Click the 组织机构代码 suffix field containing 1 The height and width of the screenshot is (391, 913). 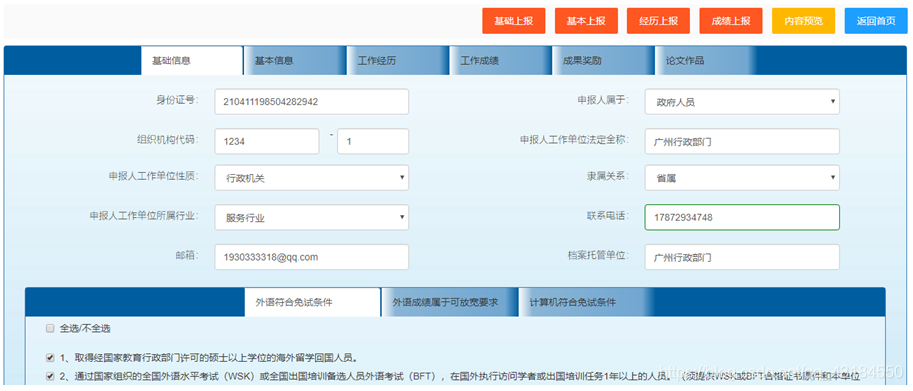(373, 141)
